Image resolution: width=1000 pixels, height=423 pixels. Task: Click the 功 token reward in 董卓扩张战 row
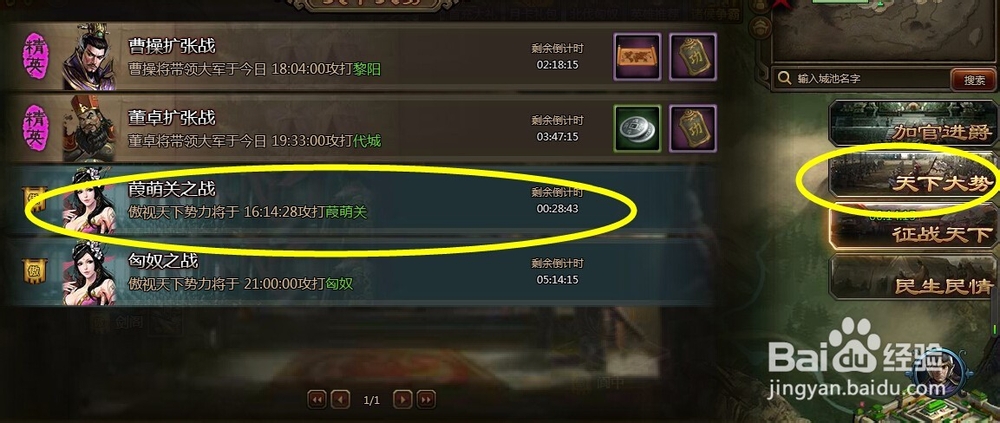click(693, 129)
